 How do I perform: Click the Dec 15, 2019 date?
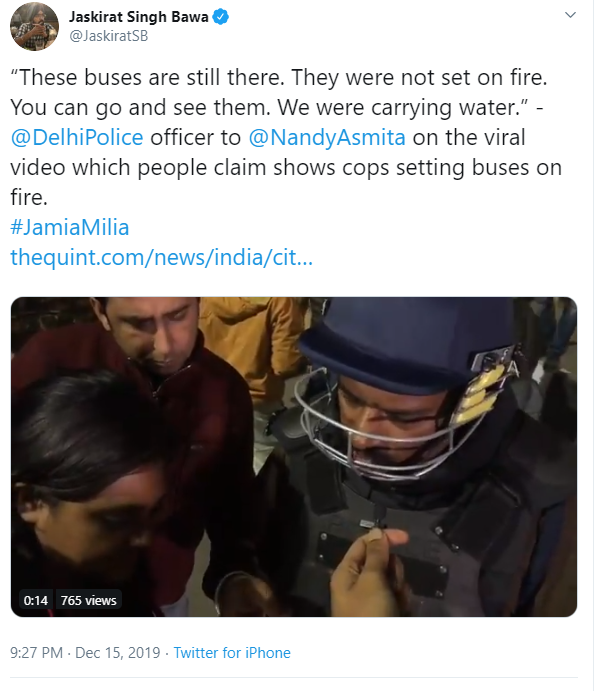click(118, 653)
